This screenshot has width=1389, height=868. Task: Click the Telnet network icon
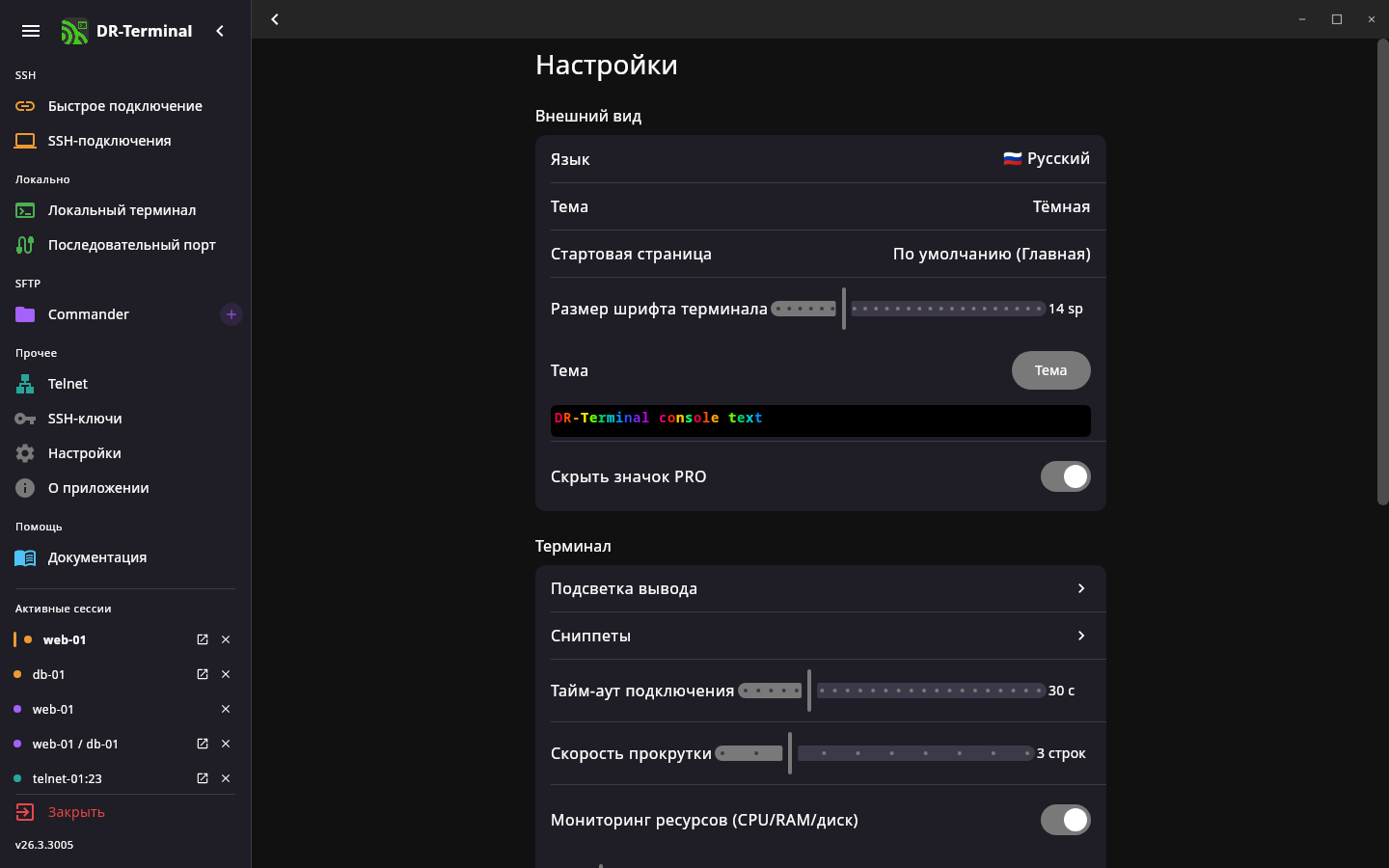25,384
